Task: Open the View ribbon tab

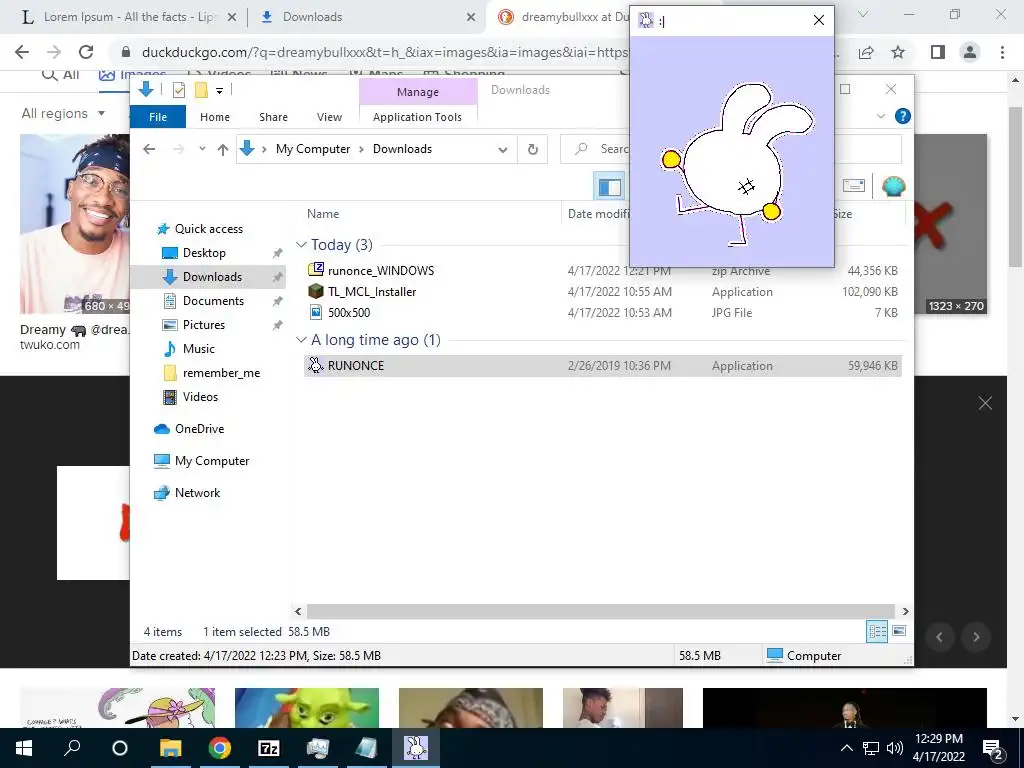Action: pos(329,117)
